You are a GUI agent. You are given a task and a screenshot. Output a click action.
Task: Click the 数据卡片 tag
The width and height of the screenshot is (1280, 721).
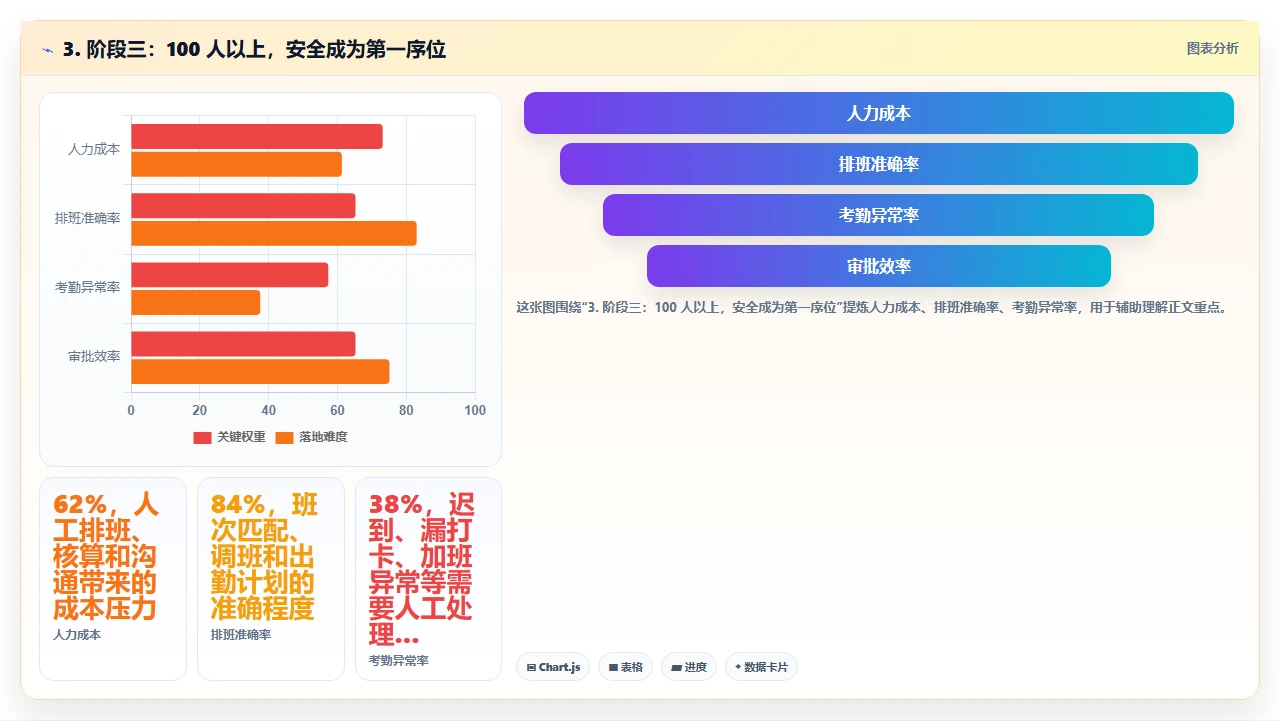click(761, 667)
